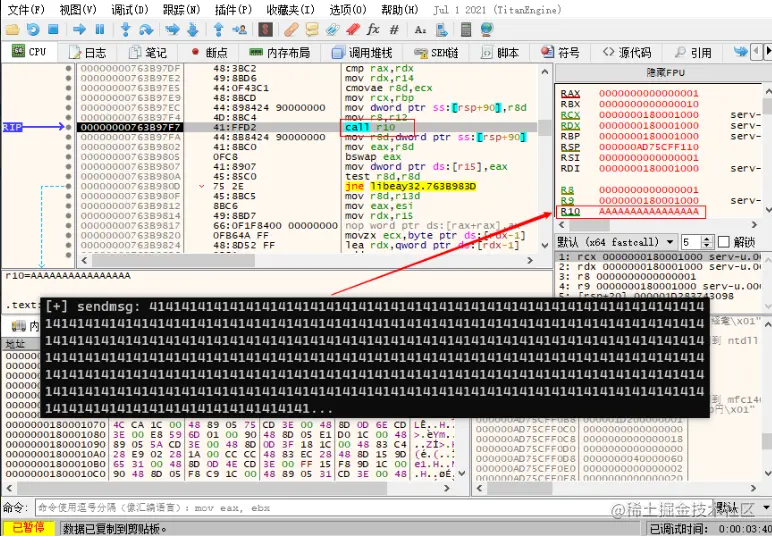Select the RSP register value 000000AD75CFF110

click(648, 147)
